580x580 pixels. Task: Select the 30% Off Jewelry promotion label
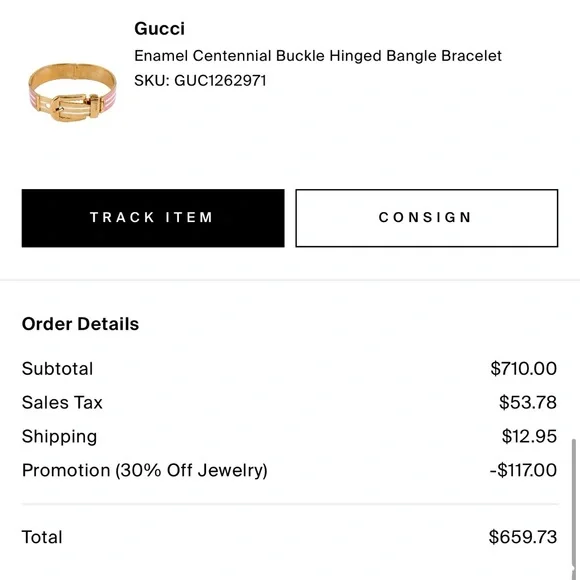point(145,470)
